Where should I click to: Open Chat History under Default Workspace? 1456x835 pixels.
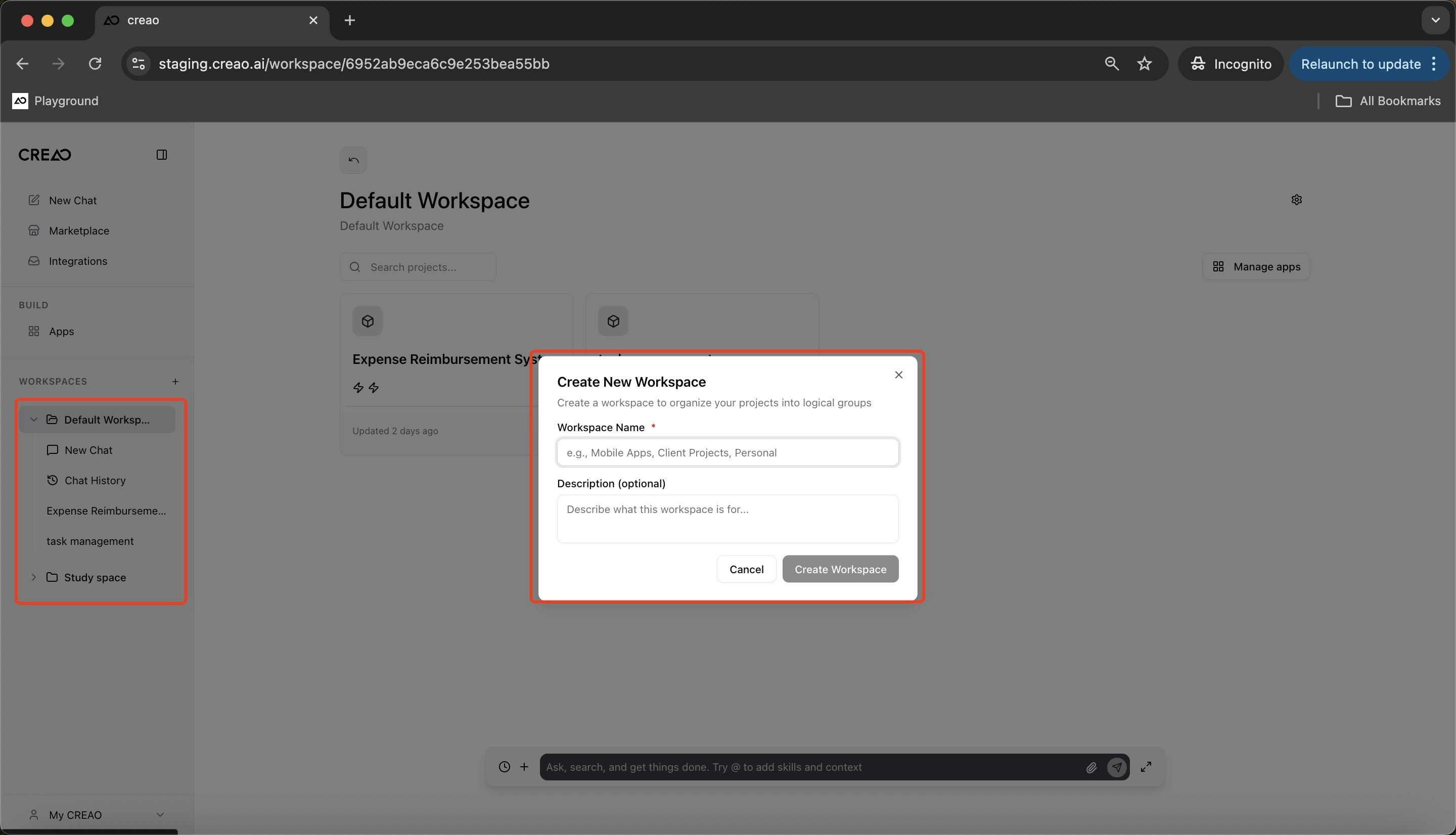pyautogui.click(x=95, y=481)
